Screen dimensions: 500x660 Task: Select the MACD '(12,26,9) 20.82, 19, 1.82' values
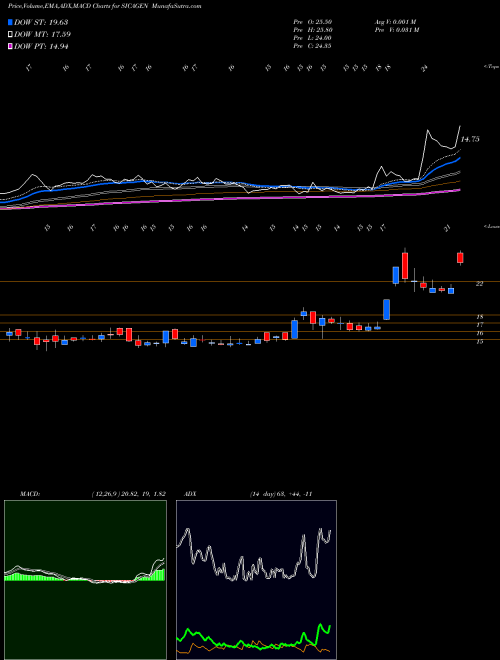coord(128,494)
